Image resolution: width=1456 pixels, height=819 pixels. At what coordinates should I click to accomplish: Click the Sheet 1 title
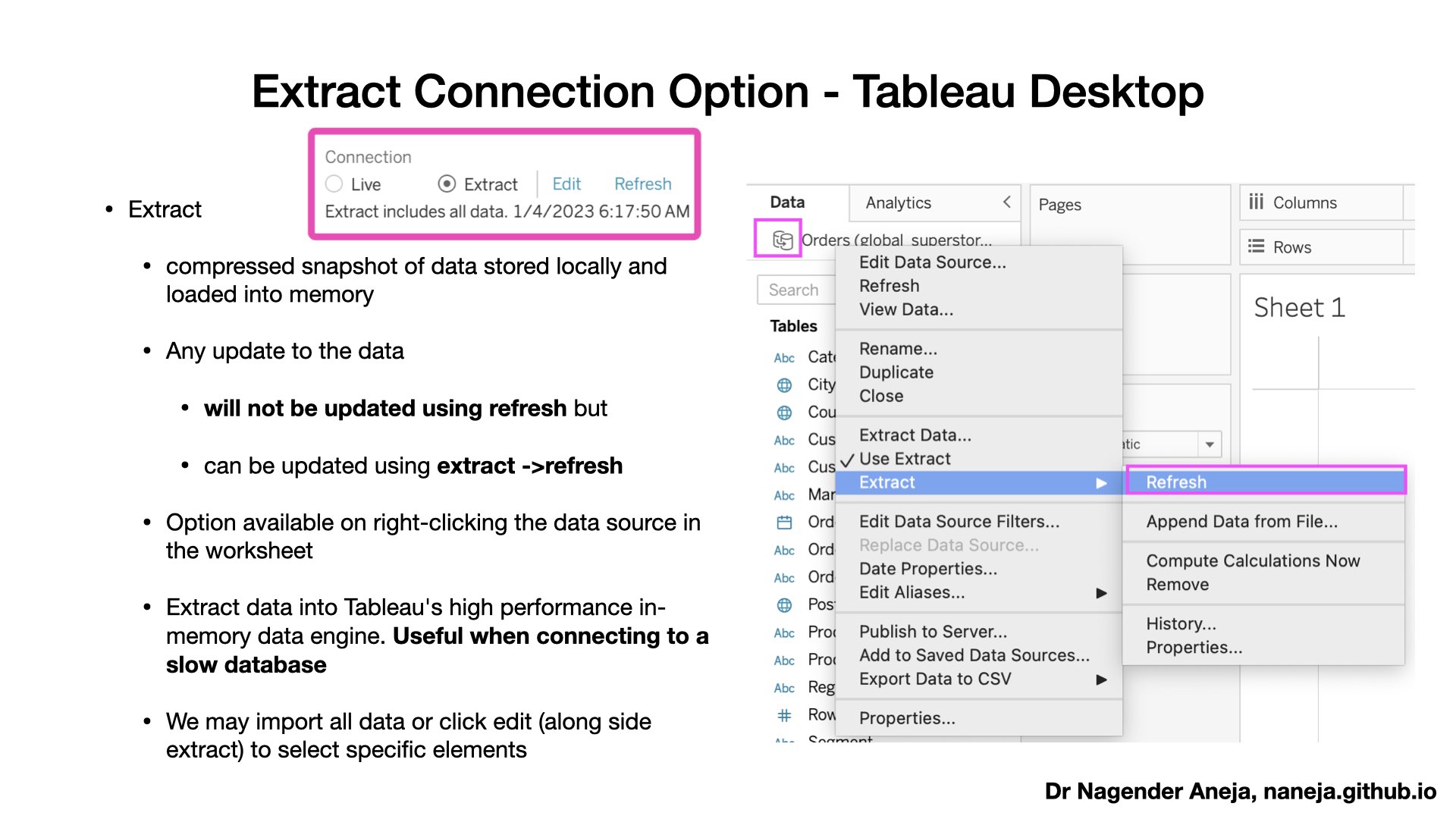click(1299, 307)
